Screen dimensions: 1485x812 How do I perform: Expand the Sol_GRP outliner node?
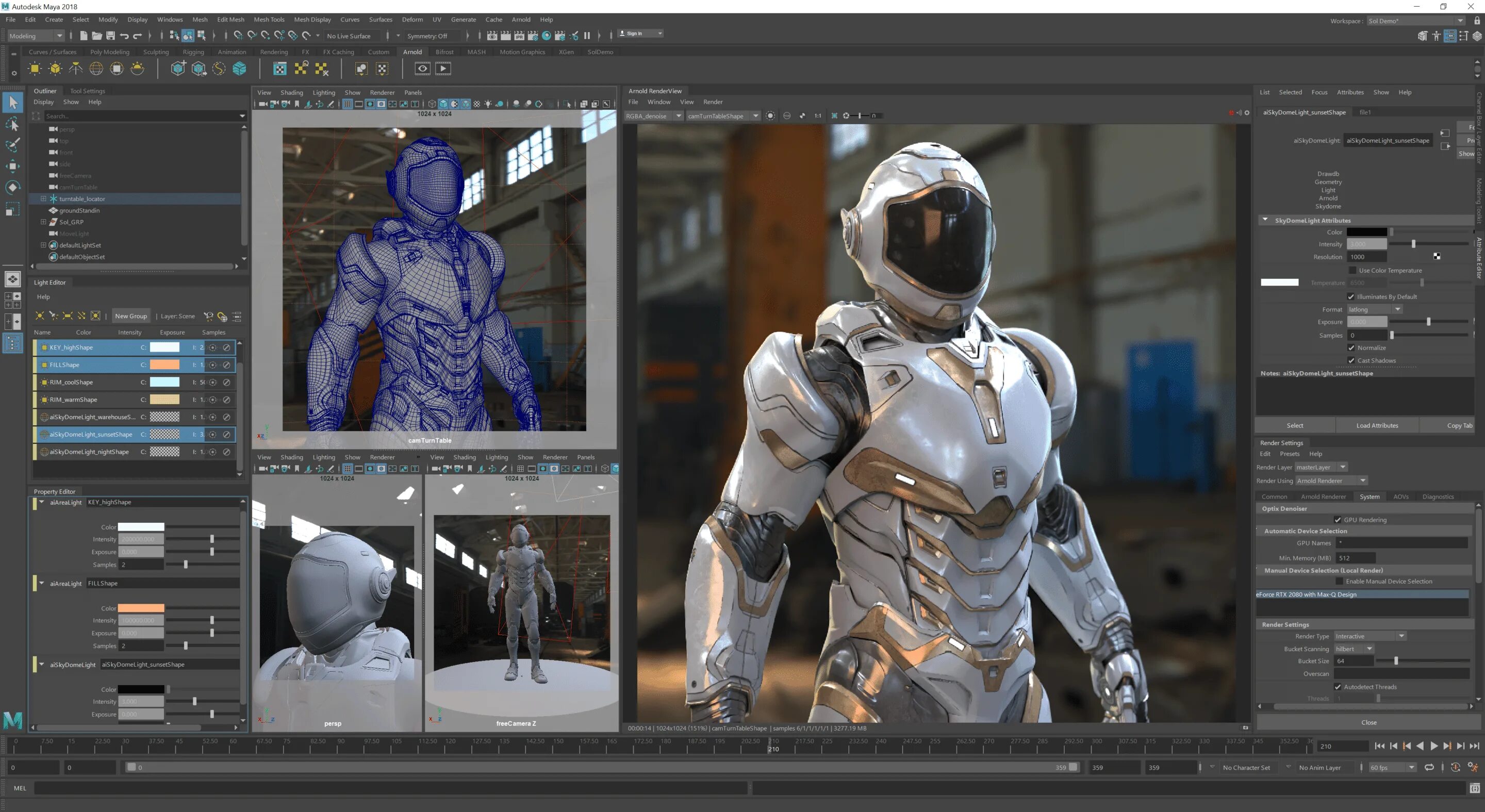[x=43, y=222]
